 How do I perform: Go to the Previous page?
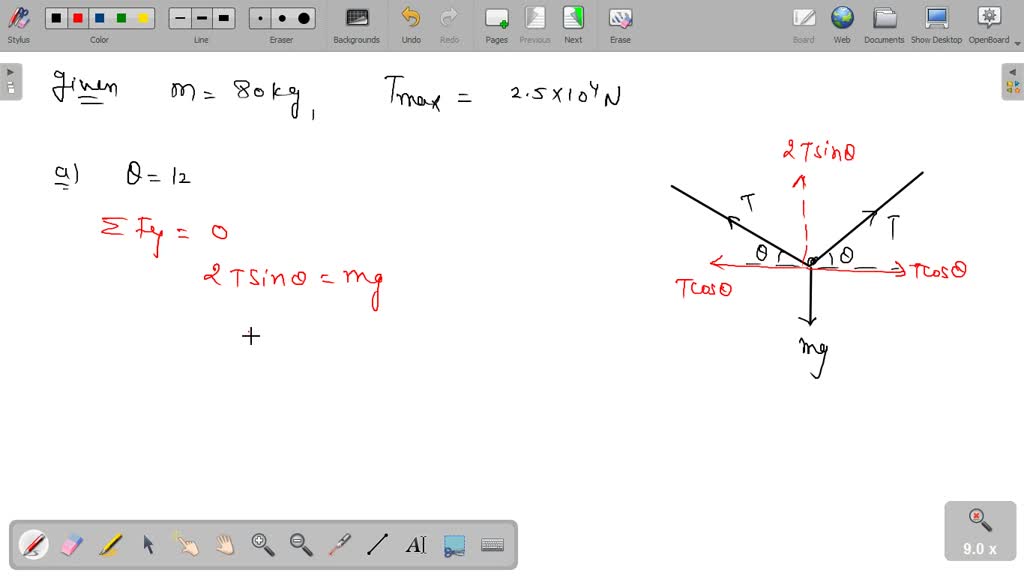(x=535, y=25)
